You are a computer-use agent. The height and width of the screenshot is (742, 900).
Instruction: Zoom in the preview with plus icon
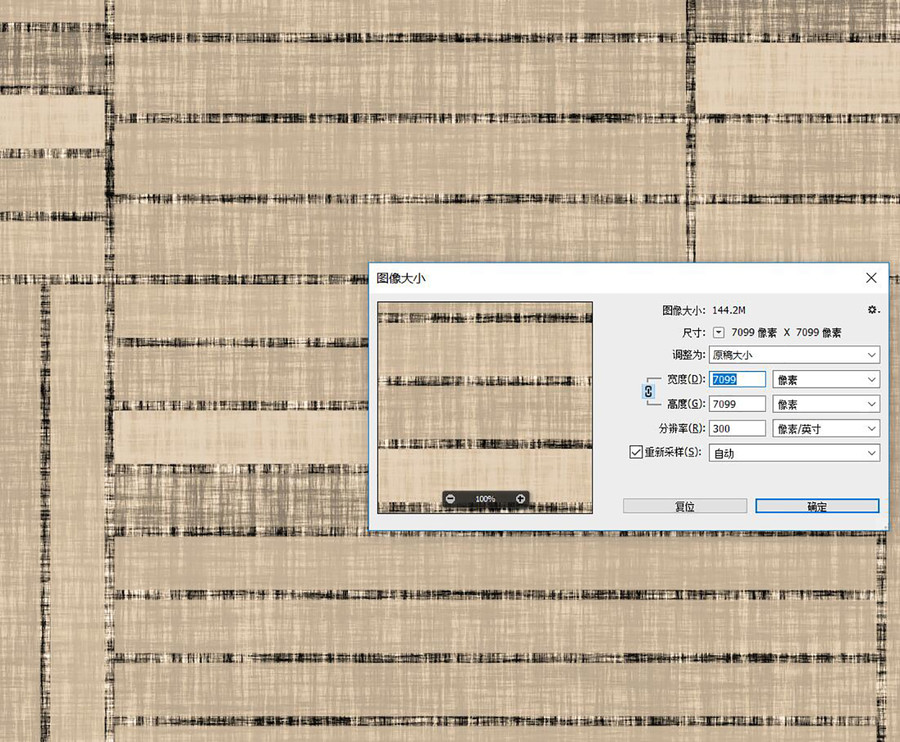click(x=520, y=499)
